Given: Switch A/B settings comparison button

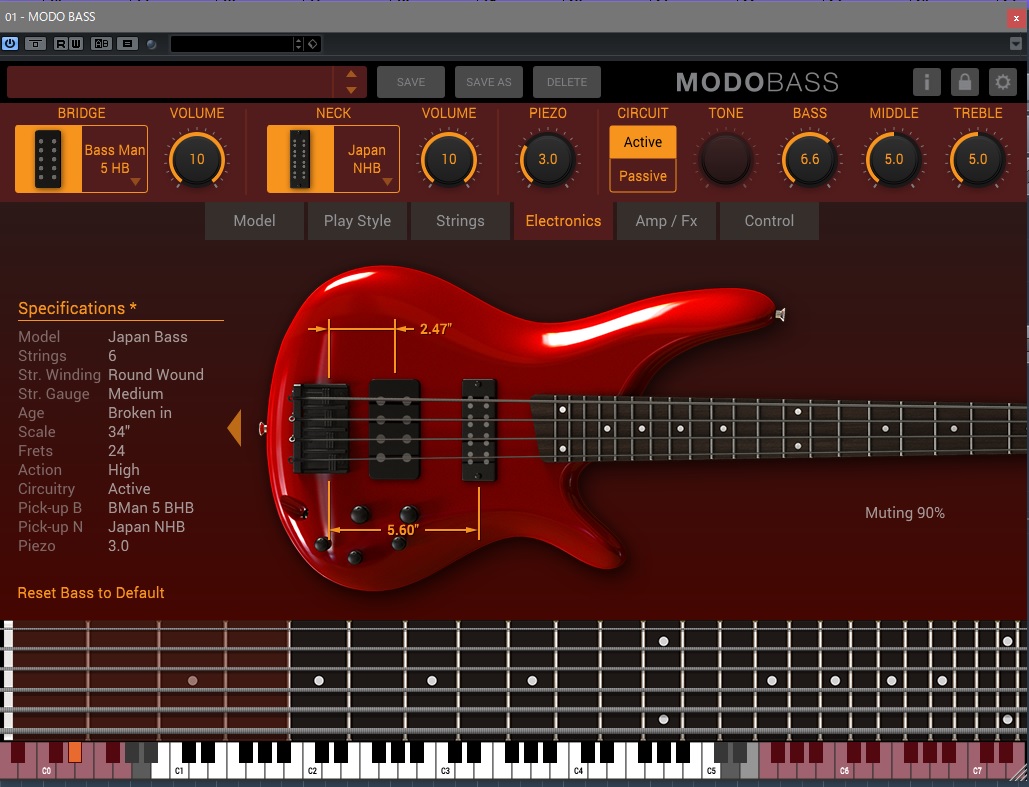Looking at the screenshot, I should (x=102, y=44).
